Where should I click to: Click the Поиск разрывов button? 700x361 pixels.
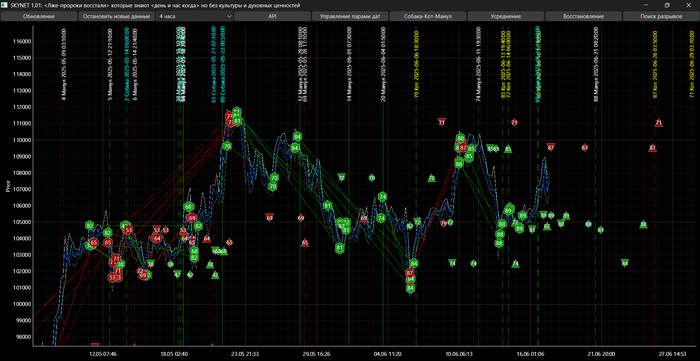coord(661,17)
